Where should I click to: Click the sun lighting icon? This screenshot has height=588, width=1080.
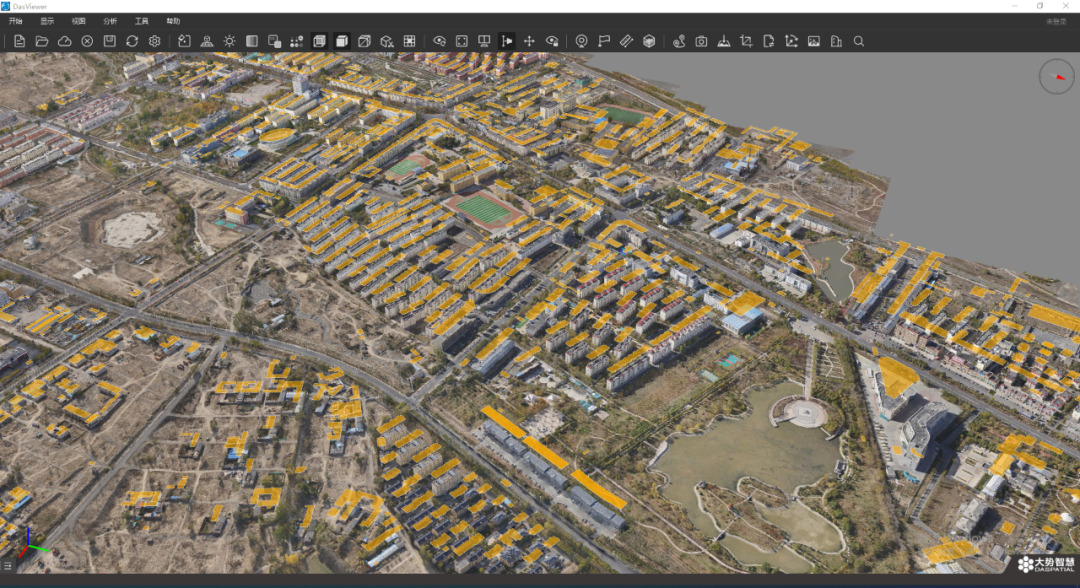(x=229, y=41)
